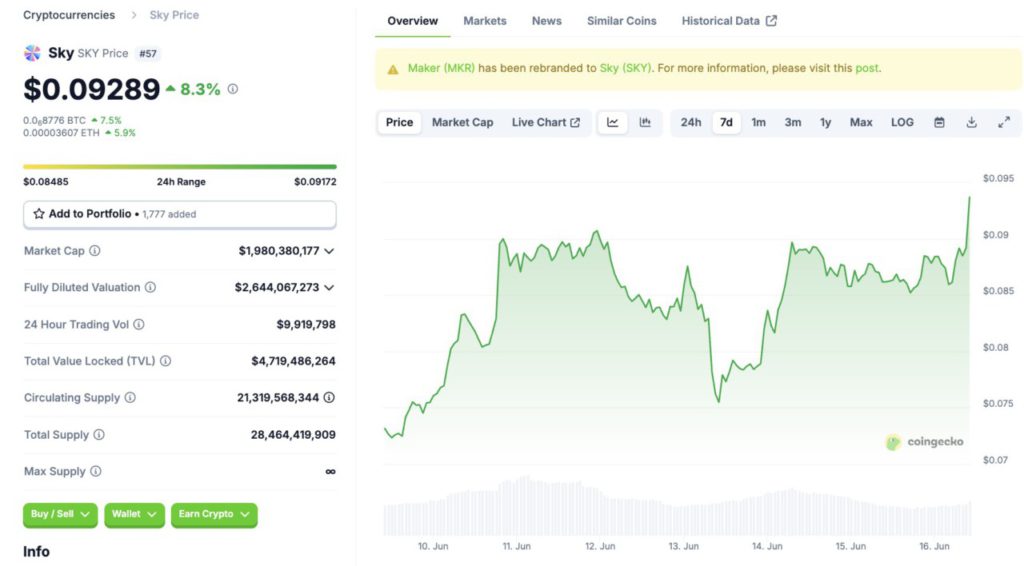The height and width of the screenshot is (566, 1024).
Task: Open the Max Supply info icon
Action: 95,471
